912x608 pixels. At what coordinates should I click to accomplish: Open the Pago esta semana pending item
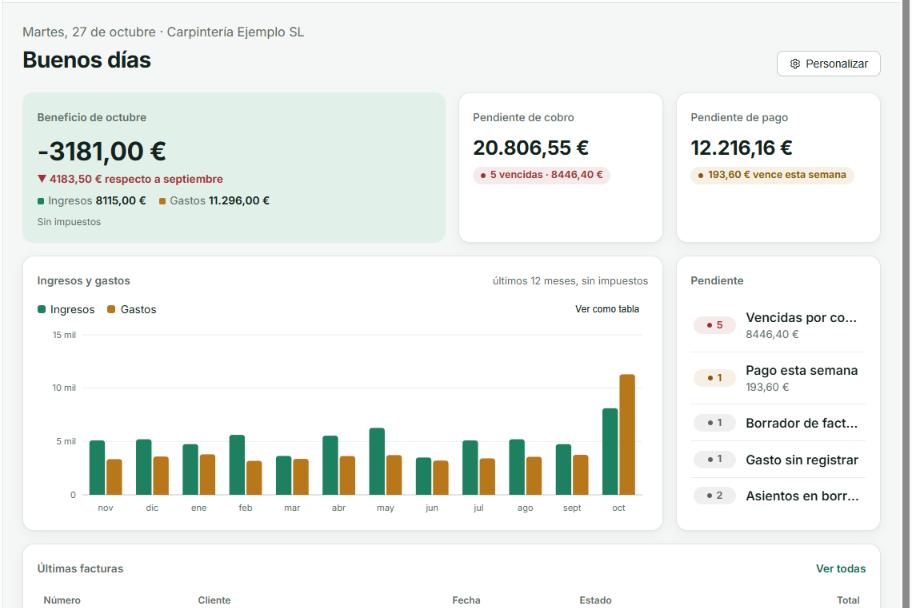coord(778,378)
